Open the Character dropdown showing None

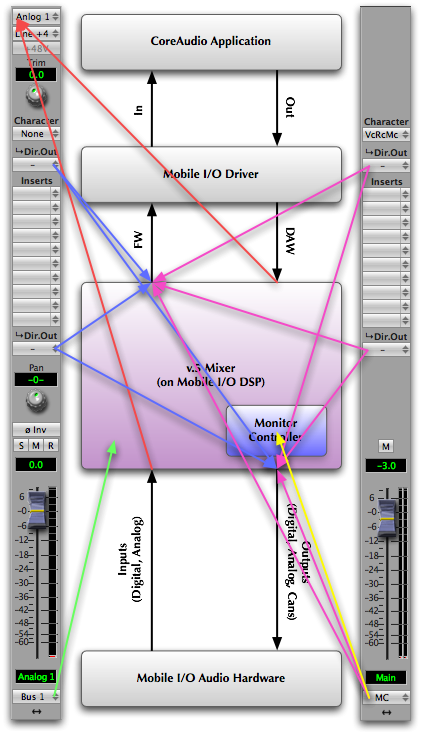click(36, 134)
